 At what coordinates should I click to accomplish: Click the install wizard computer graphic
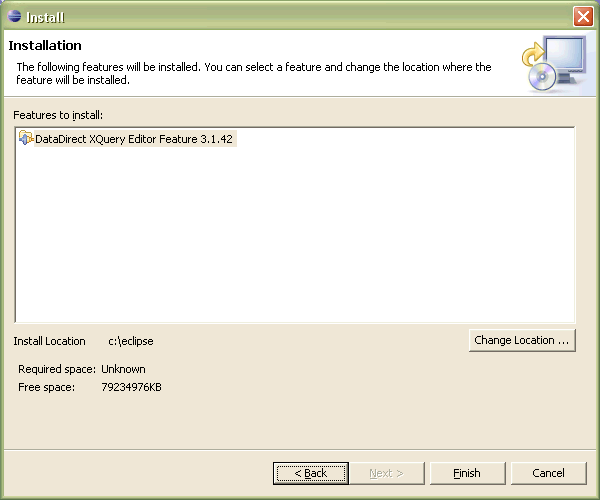click(554, 64)
